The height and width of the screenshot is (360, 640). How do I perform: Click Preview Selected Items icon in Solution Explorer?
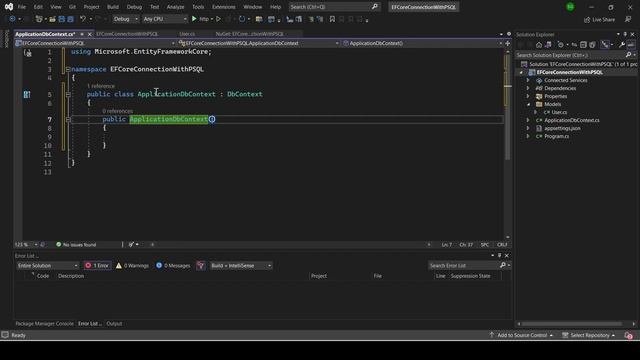coord(631,44)
